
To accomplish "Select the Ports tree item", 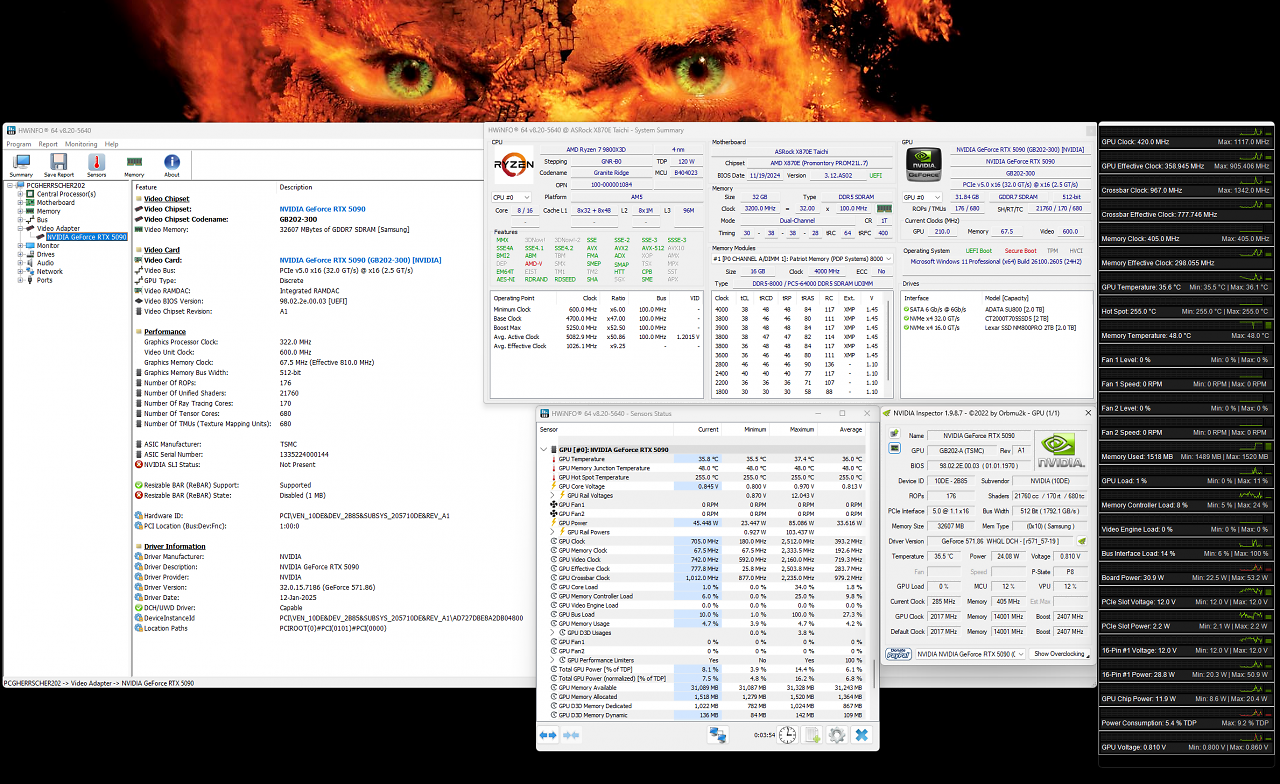I will pos(45,280).
